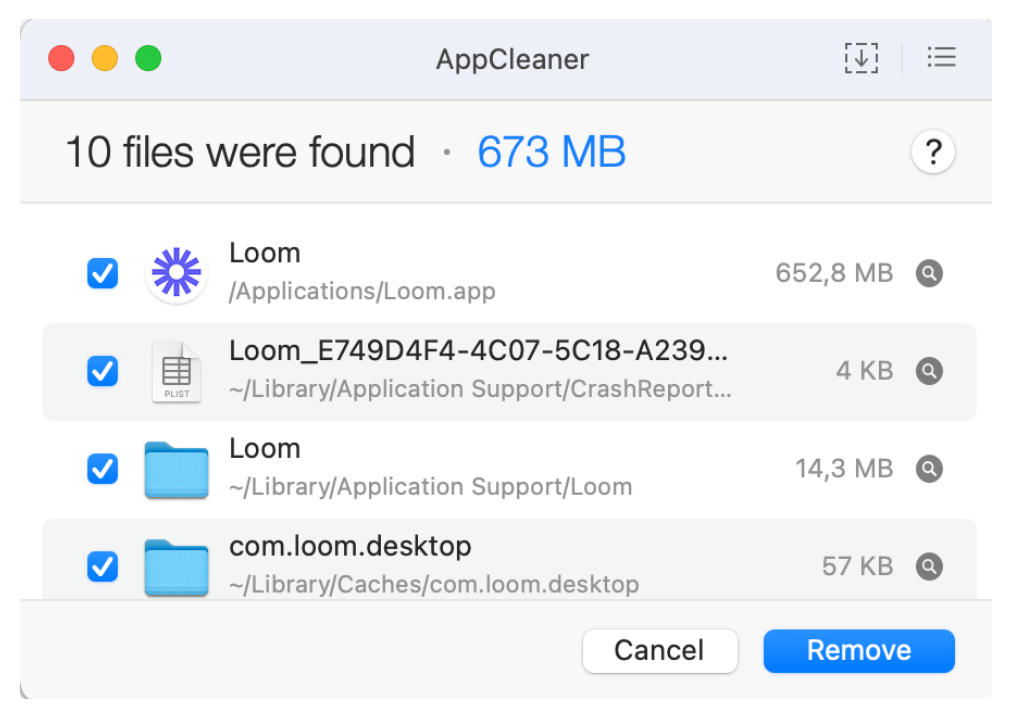Select the purple Loom application icon
This screenshot has height=704, width=1010.
tap(176, 271)
